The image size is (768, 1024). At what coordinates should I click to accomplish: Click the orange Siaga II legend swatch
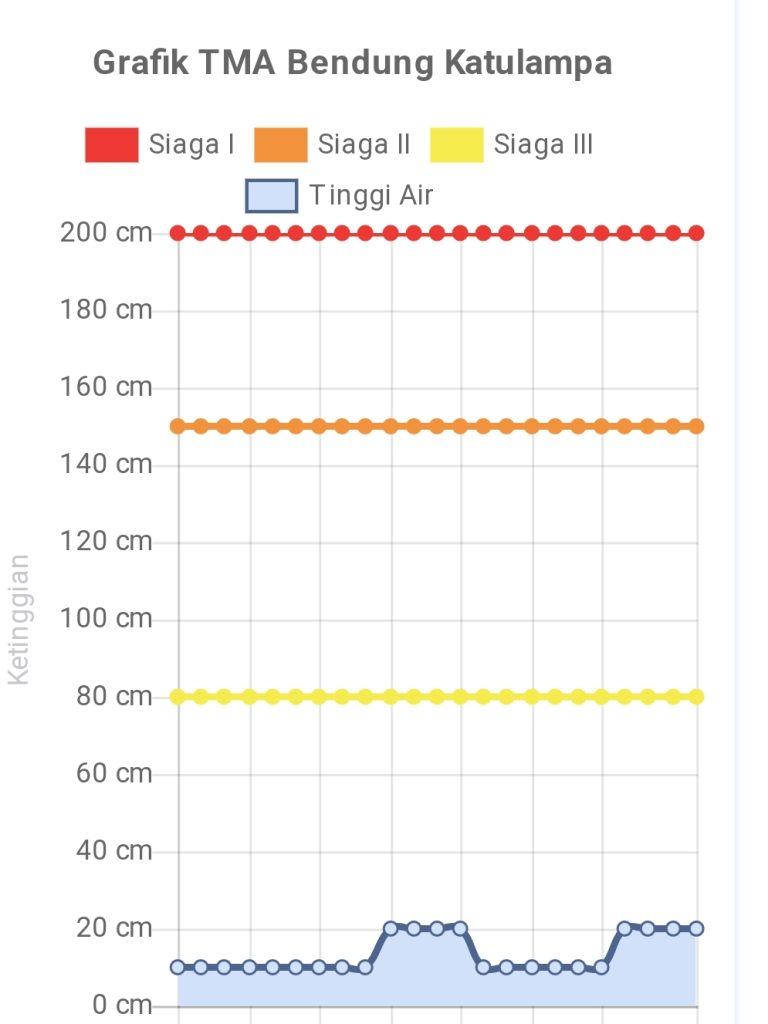click(x=281, y=145)
